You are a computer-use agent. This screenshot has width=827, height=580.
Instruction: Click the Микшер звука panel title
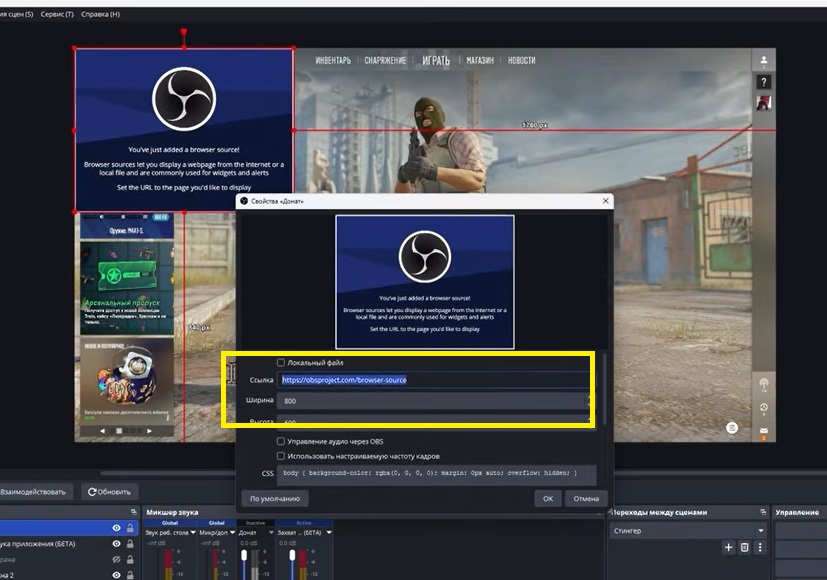coord(172,512)
